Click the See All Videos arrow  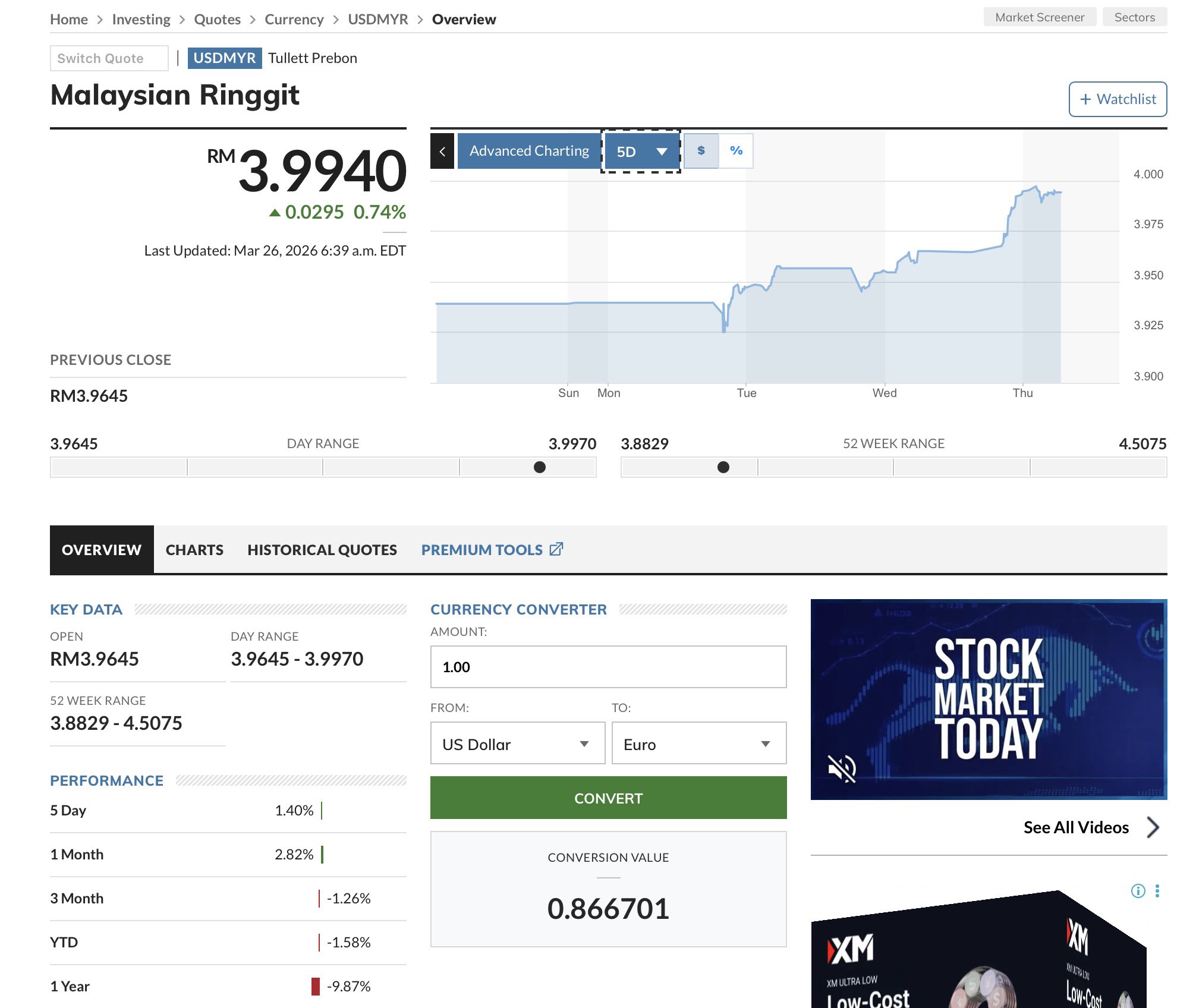click(x=1153, y=827)
